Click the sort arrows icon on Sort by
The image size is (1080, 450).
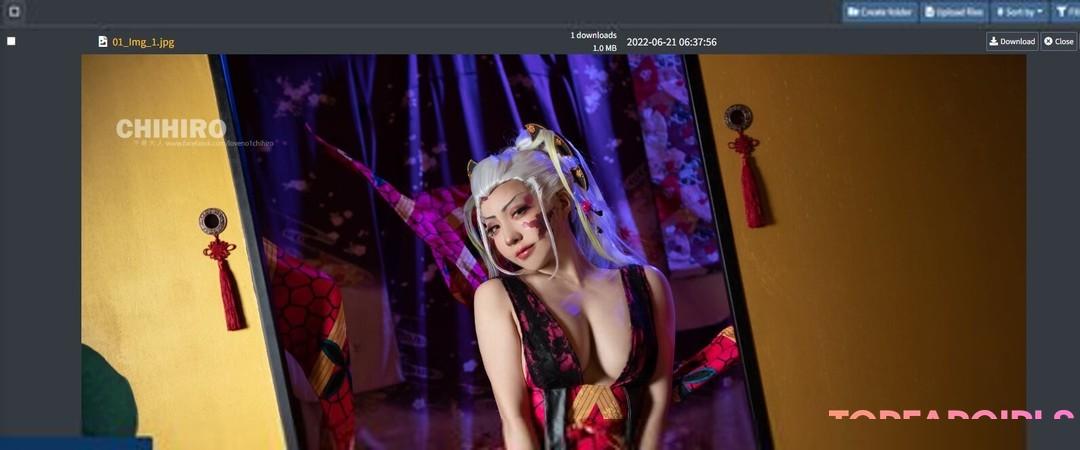1000,12
